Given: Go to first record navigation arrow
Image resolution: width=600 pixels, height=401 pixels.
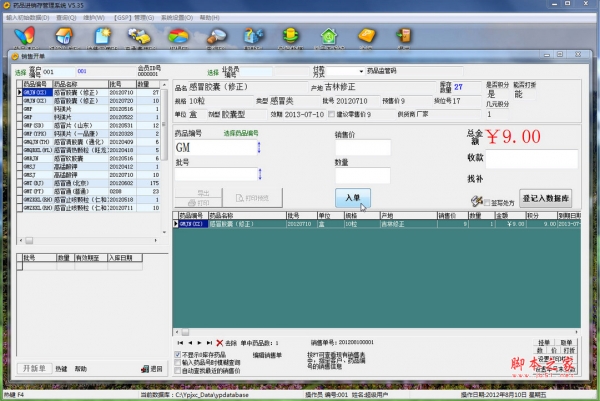Looking at the screenshot, I should 181,343.
